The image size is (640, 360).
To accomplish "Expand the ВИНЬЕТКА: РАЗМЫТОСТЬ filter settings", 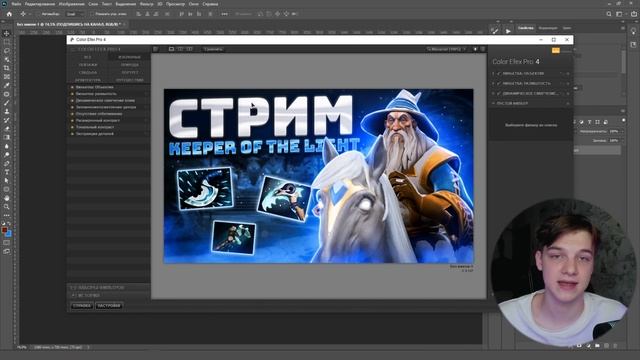I will tap(493, 83).
